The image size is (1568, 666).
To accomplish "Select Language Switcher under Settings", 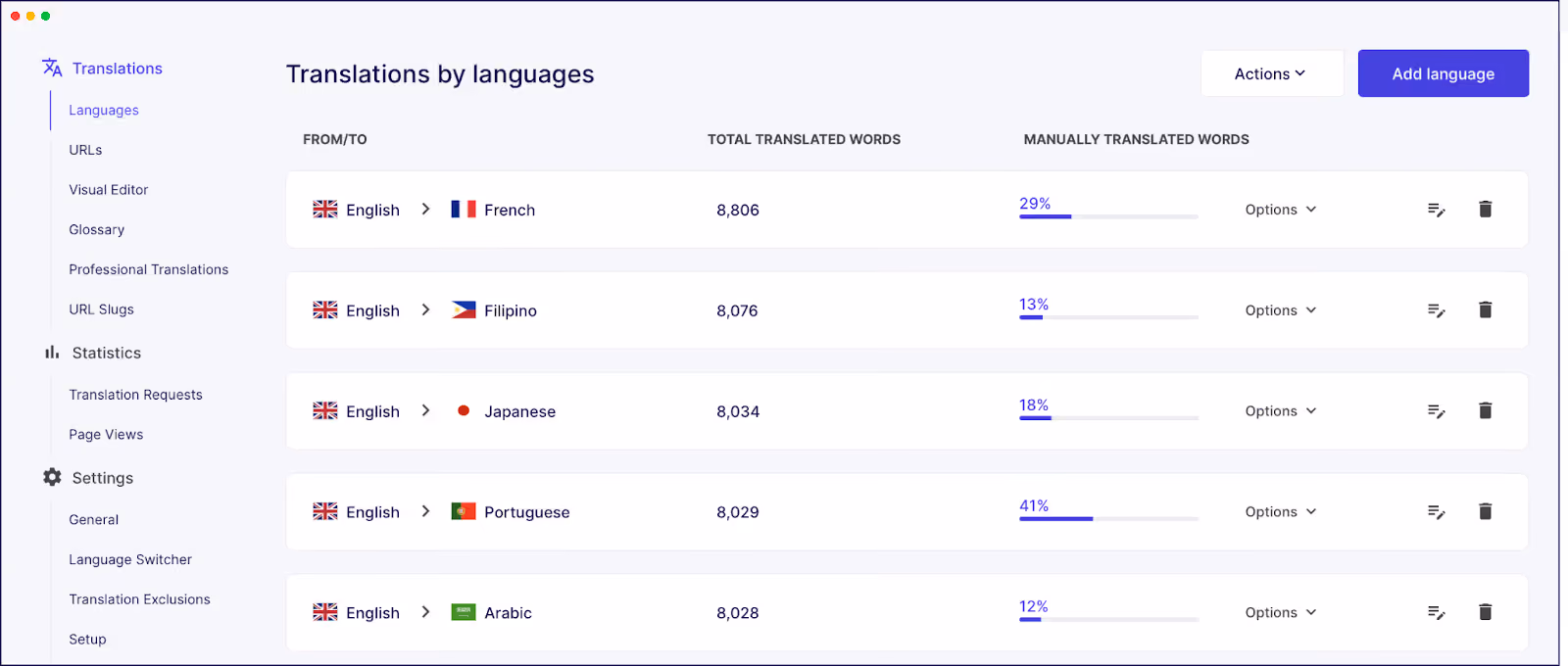I will click(130, 560).
